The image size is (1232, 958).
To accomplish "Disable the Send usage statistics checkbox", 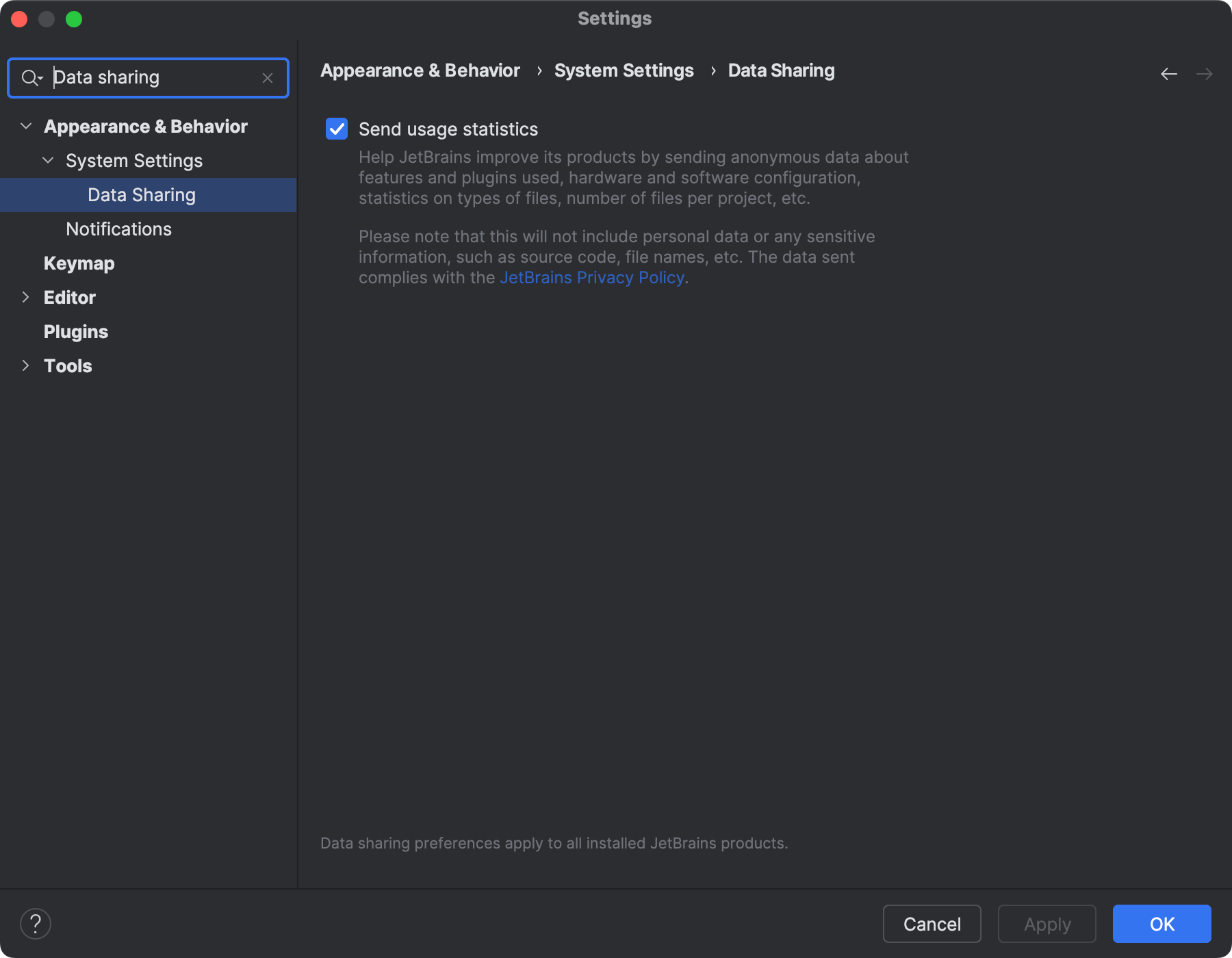I will [336, 129].
